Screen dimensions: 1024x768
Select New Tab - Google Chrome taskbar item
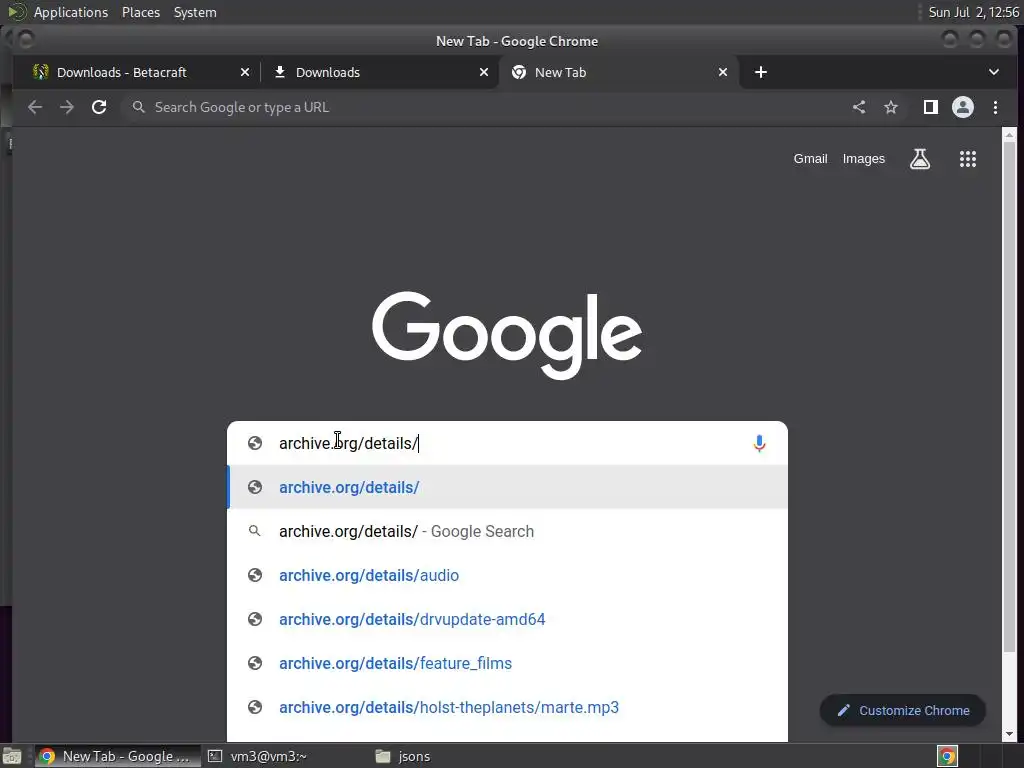118,756
